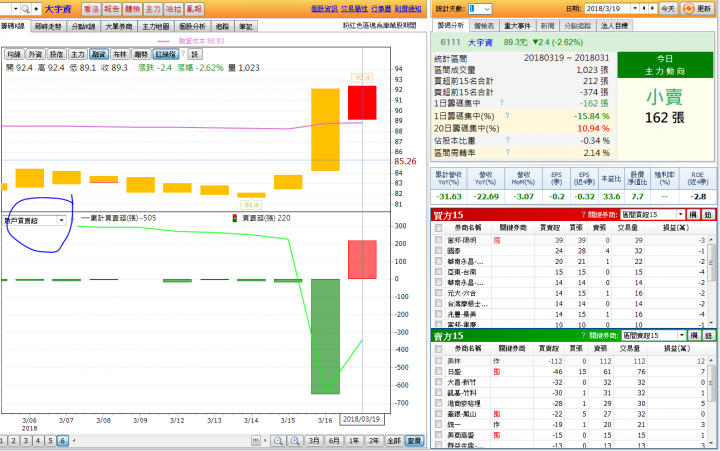The width and height of the screenshot is (720, 451).
Task: Toggle the 投信 investment trust indicator
Action: [x=56, y=54]
